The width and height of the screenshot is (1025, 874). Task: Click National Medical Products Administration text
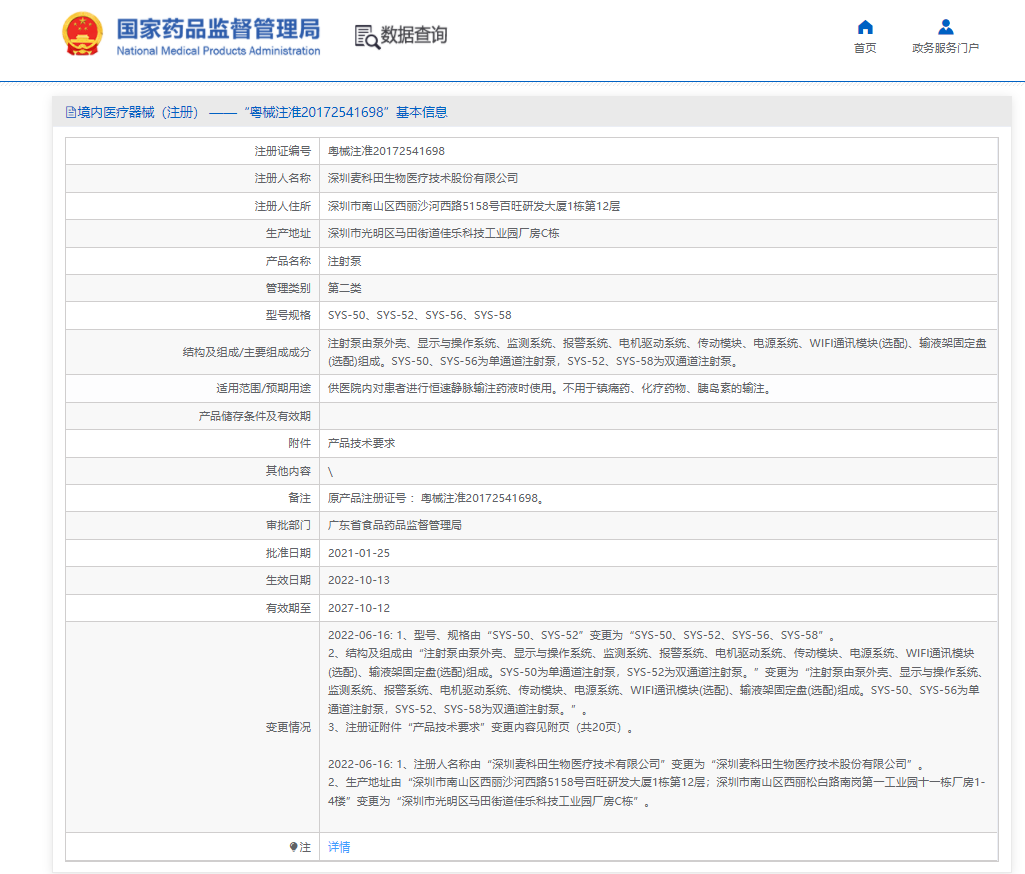[218, 51]
